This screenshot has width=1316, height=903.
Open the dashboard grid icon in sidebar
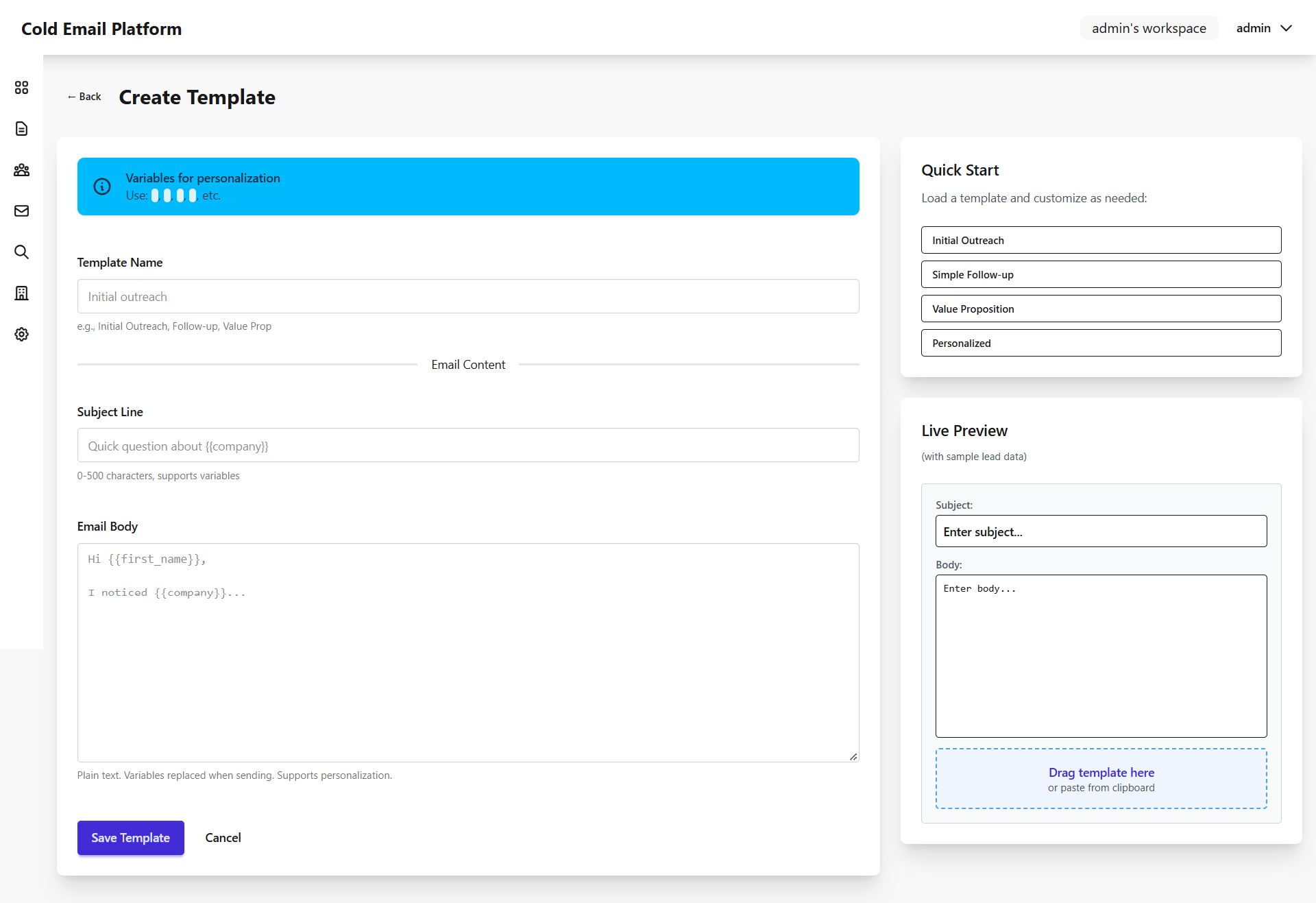(x=21, y=88)
